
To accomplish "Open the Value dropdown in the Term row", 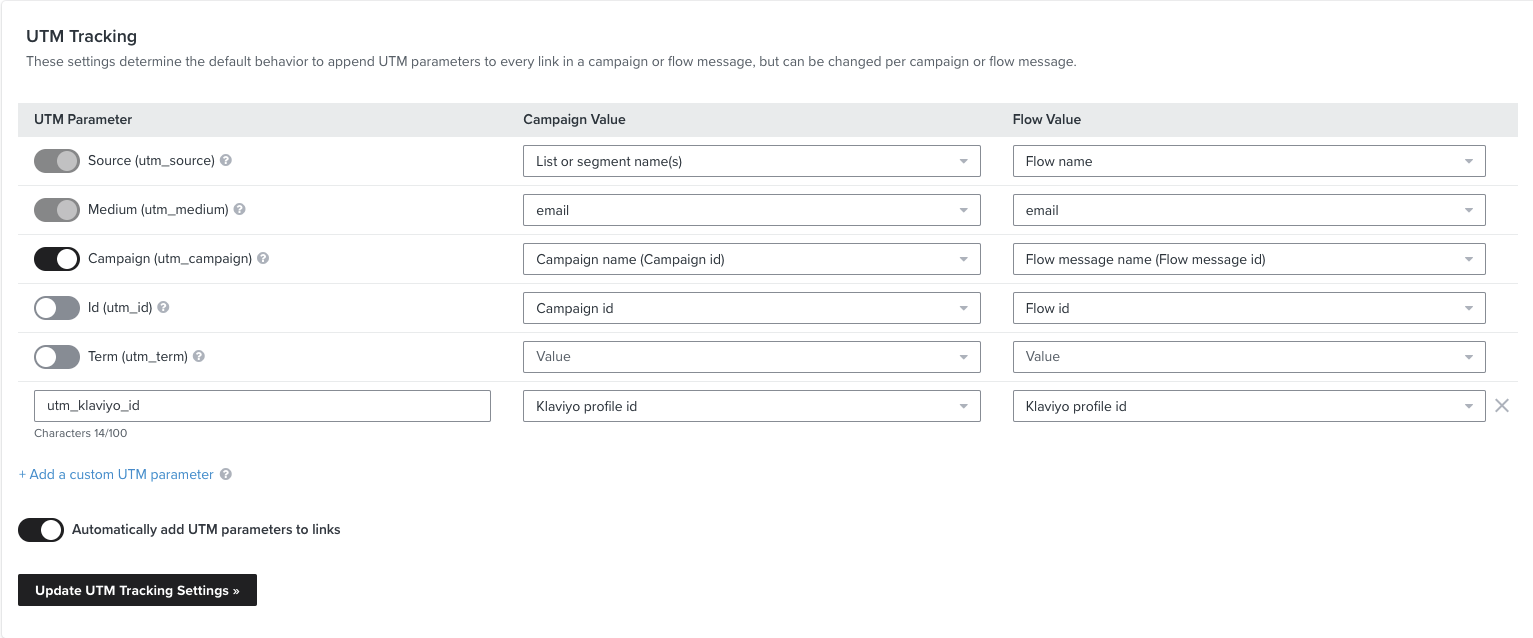I will pyautogui.click(x=751, y=357).
